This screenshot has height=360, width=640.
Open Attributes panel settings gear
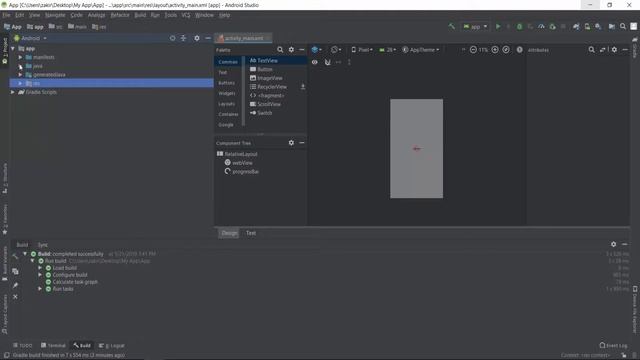[x=614, y=50]
